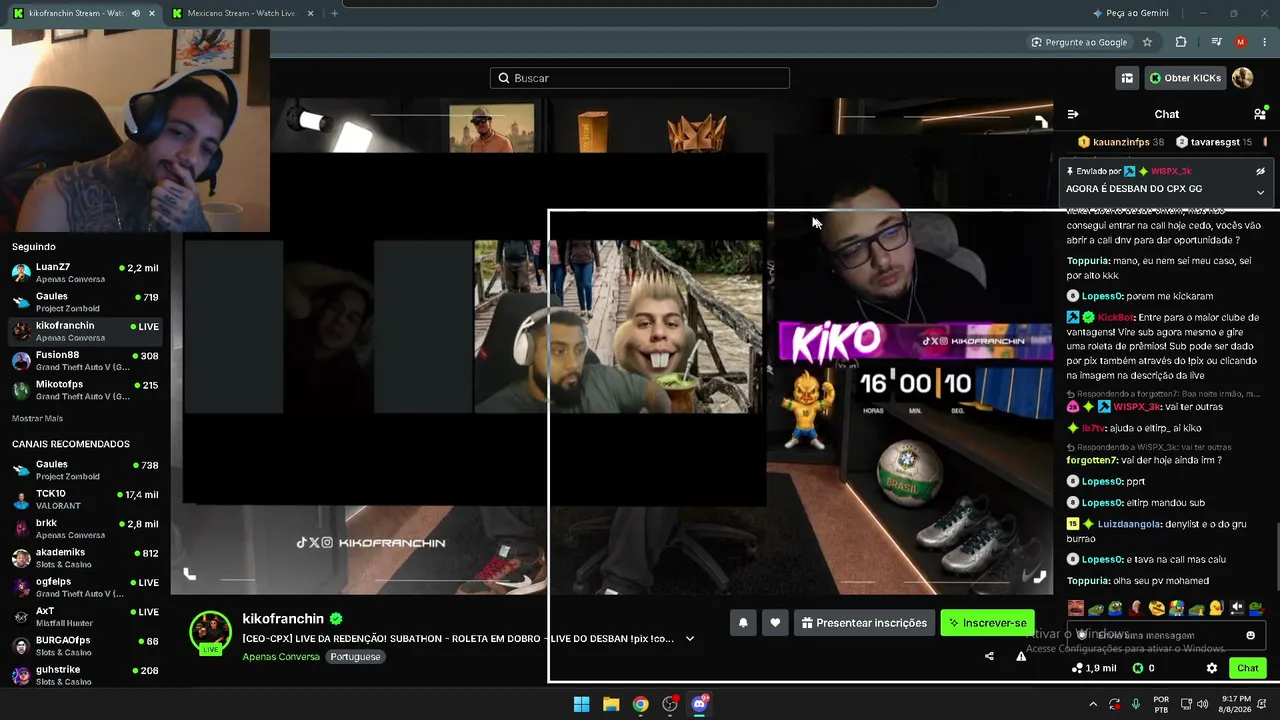This screenshot has height=720, width=1280.
Task: Open the Kick user profile avatar
Action: (x=1242, y=78)
